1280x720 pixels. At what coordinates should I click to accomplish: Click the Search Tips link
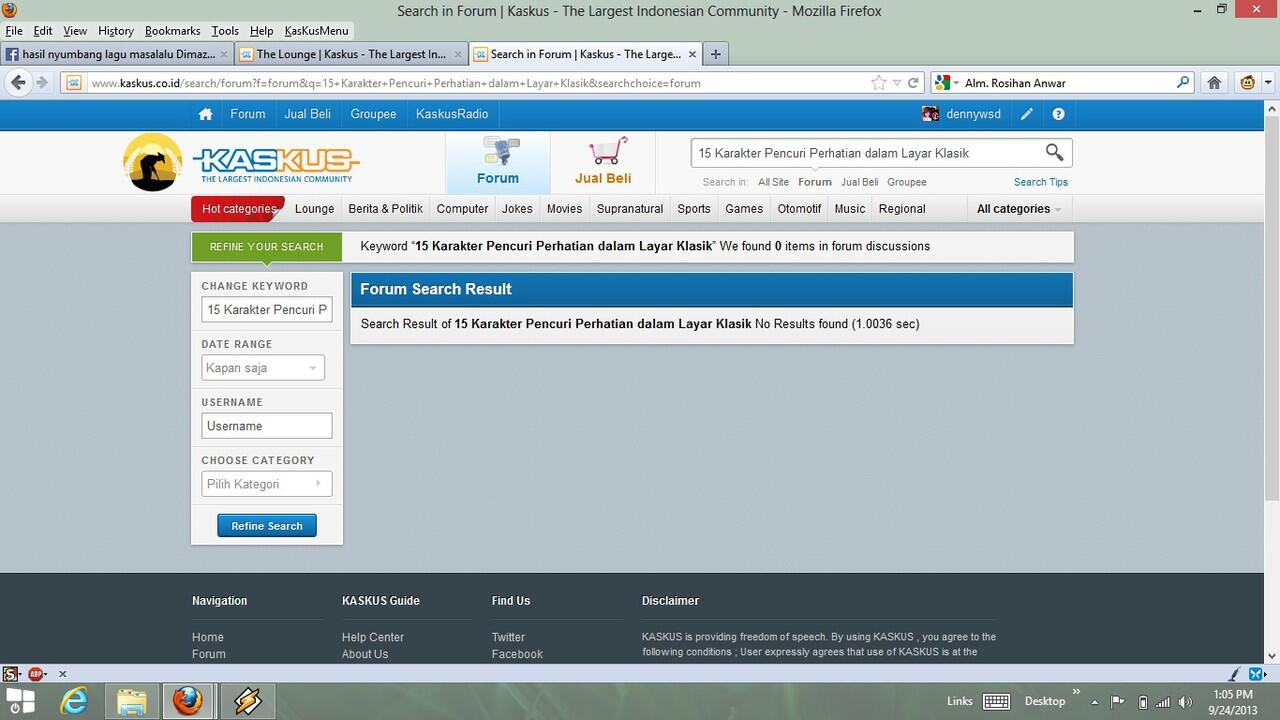click(x=1041, y=182)
